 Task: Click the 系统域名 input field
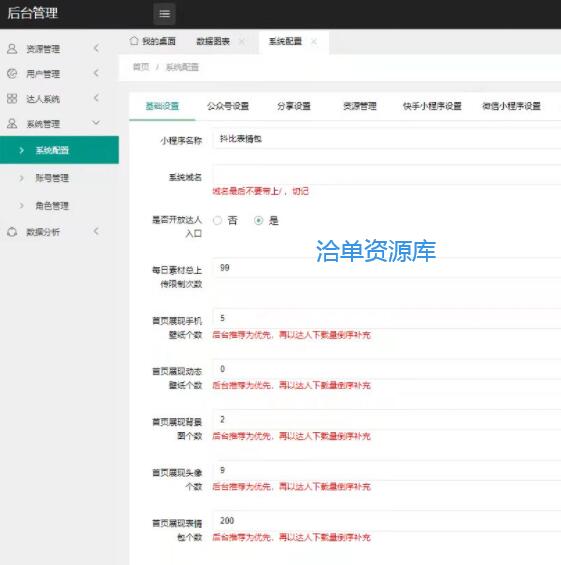click(x=387, y=175)
